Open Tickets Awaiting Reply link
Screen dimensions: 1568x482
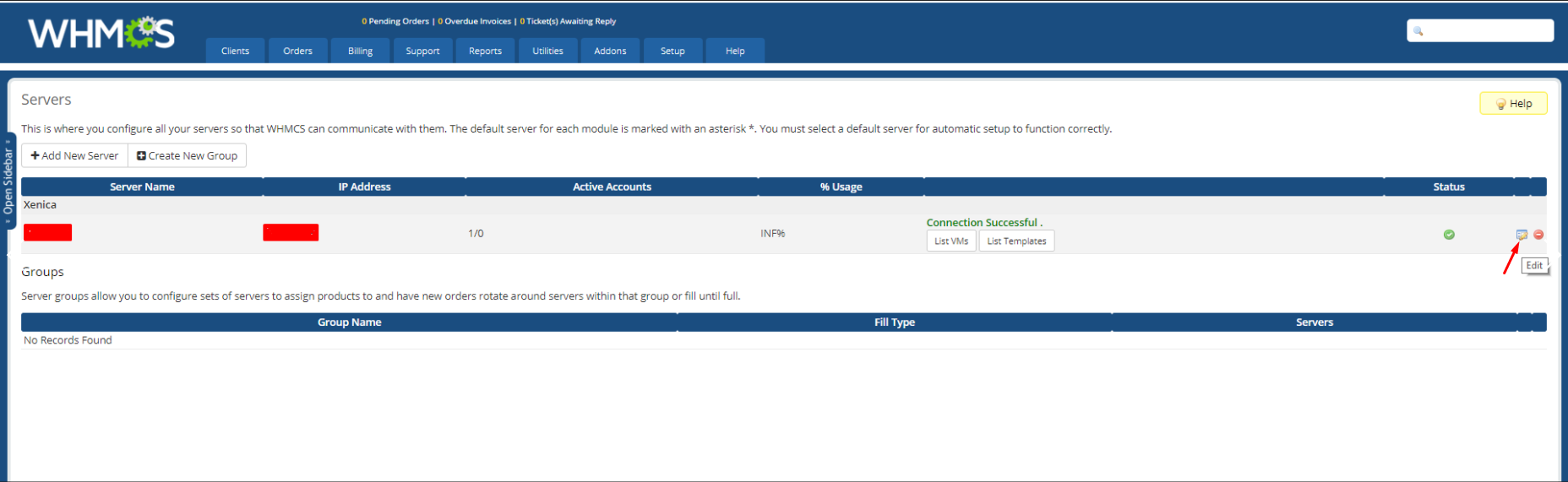point(568,21)
